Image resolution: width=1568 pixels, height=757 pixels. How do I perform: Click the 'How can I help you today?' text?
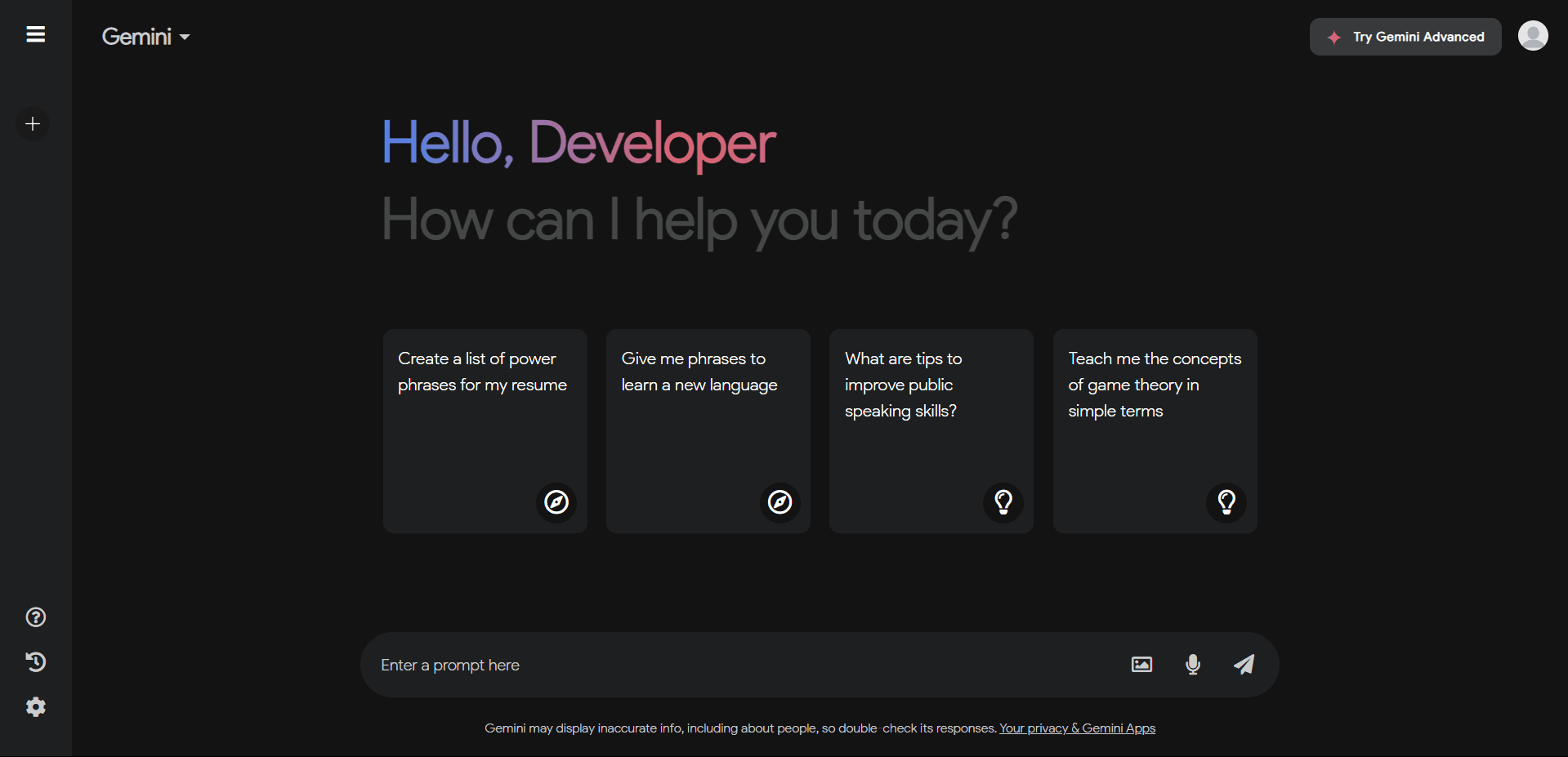(x=700, y=220)
